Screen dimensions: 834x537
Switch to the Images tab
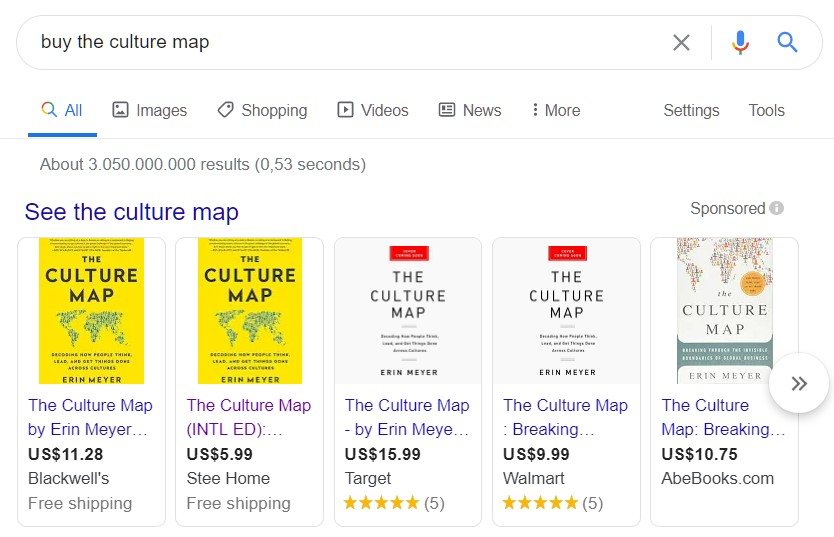pyautogui.click(x=149, y=110)
